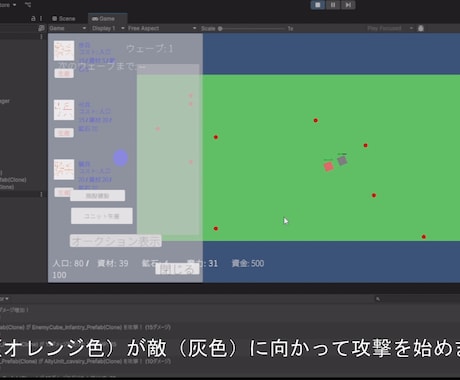Image resolution: width=460 pixels, height=380 pixels.
Task: Click the ウェーブ:1 wave label
Action: coord(150,49)
